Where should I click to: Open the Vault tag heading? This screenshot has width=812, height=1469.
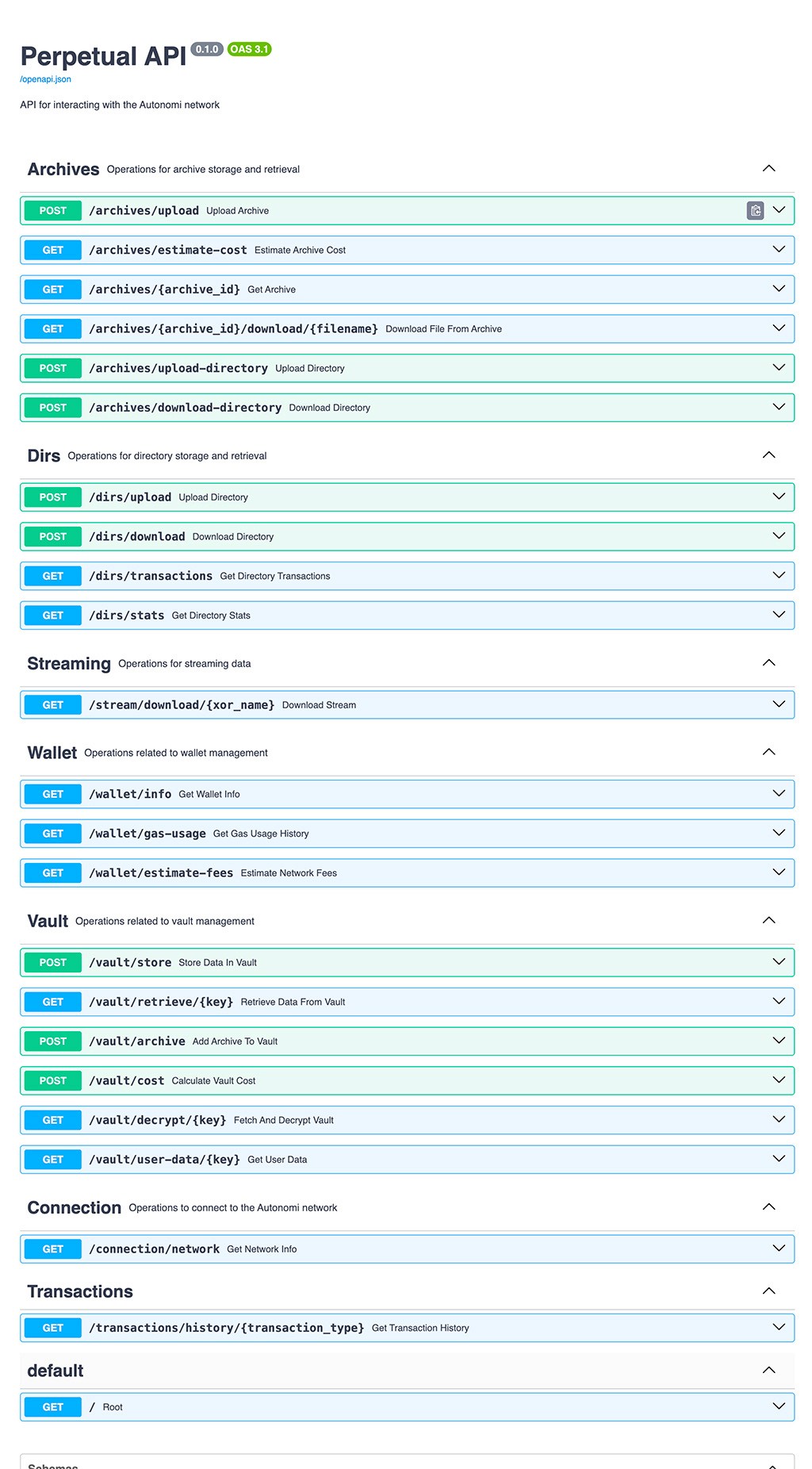48,921
